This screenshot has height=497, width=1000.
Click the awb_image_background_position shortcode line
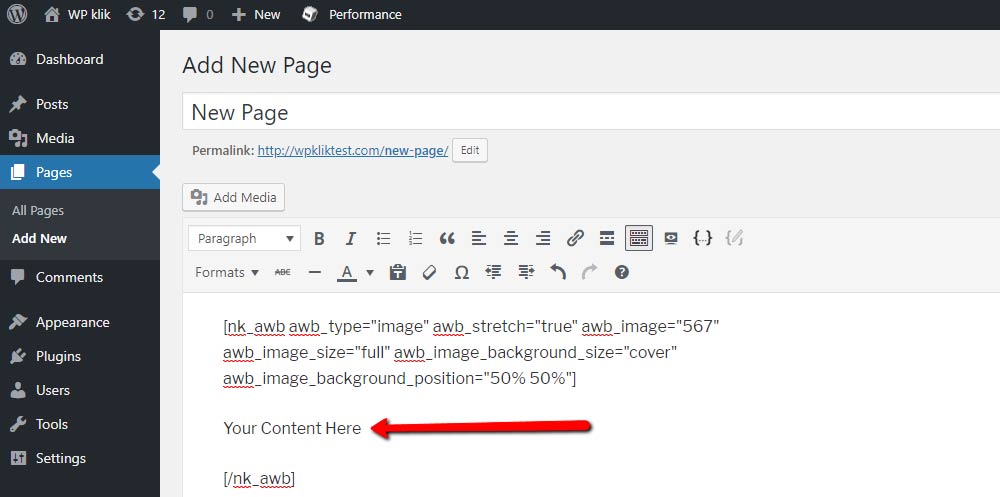(x=400, y=378)
